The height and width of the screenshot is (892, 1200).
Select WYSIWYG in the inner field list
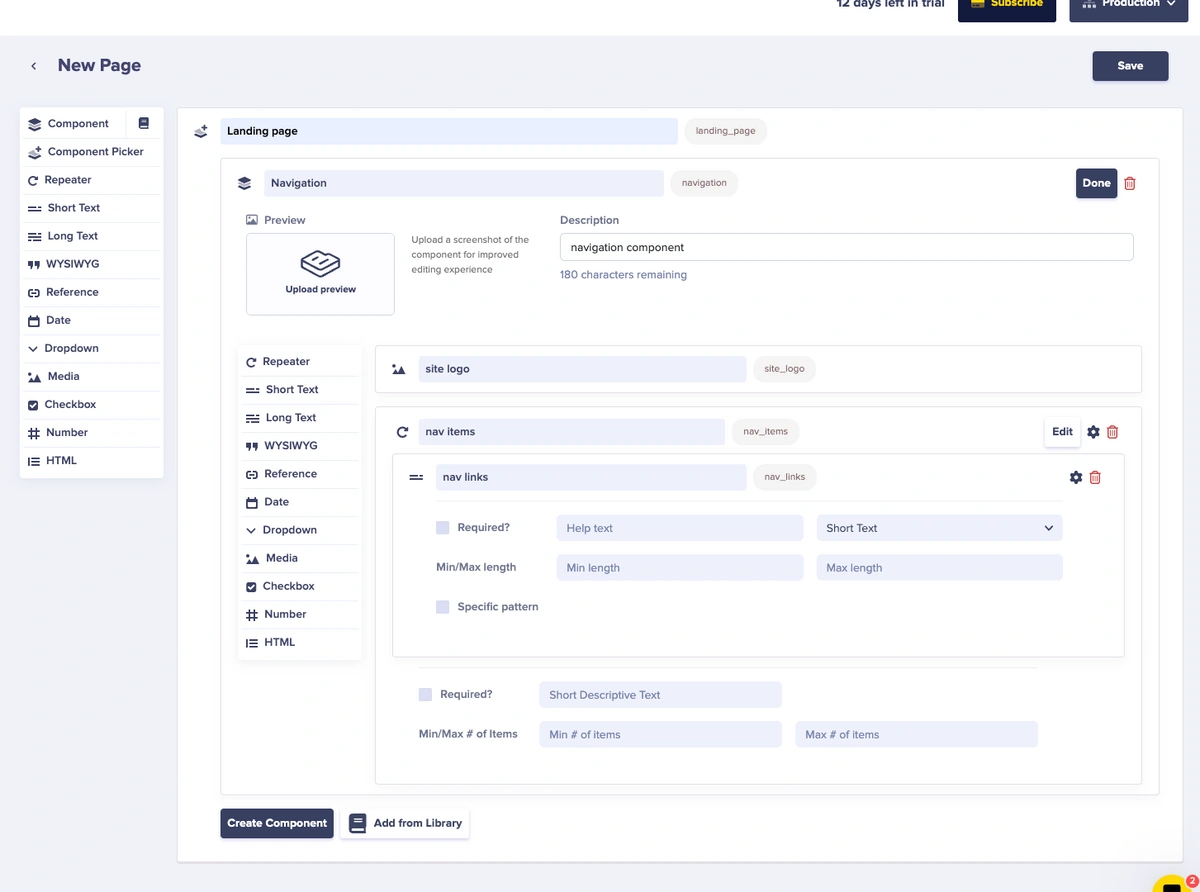pos(290,446)
